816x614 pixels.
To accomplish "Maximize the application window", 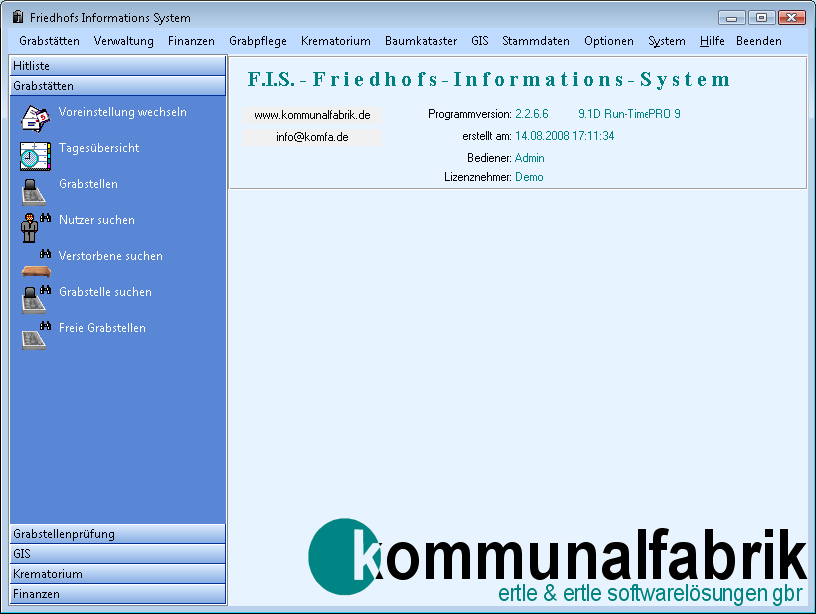I will [761, 18].
